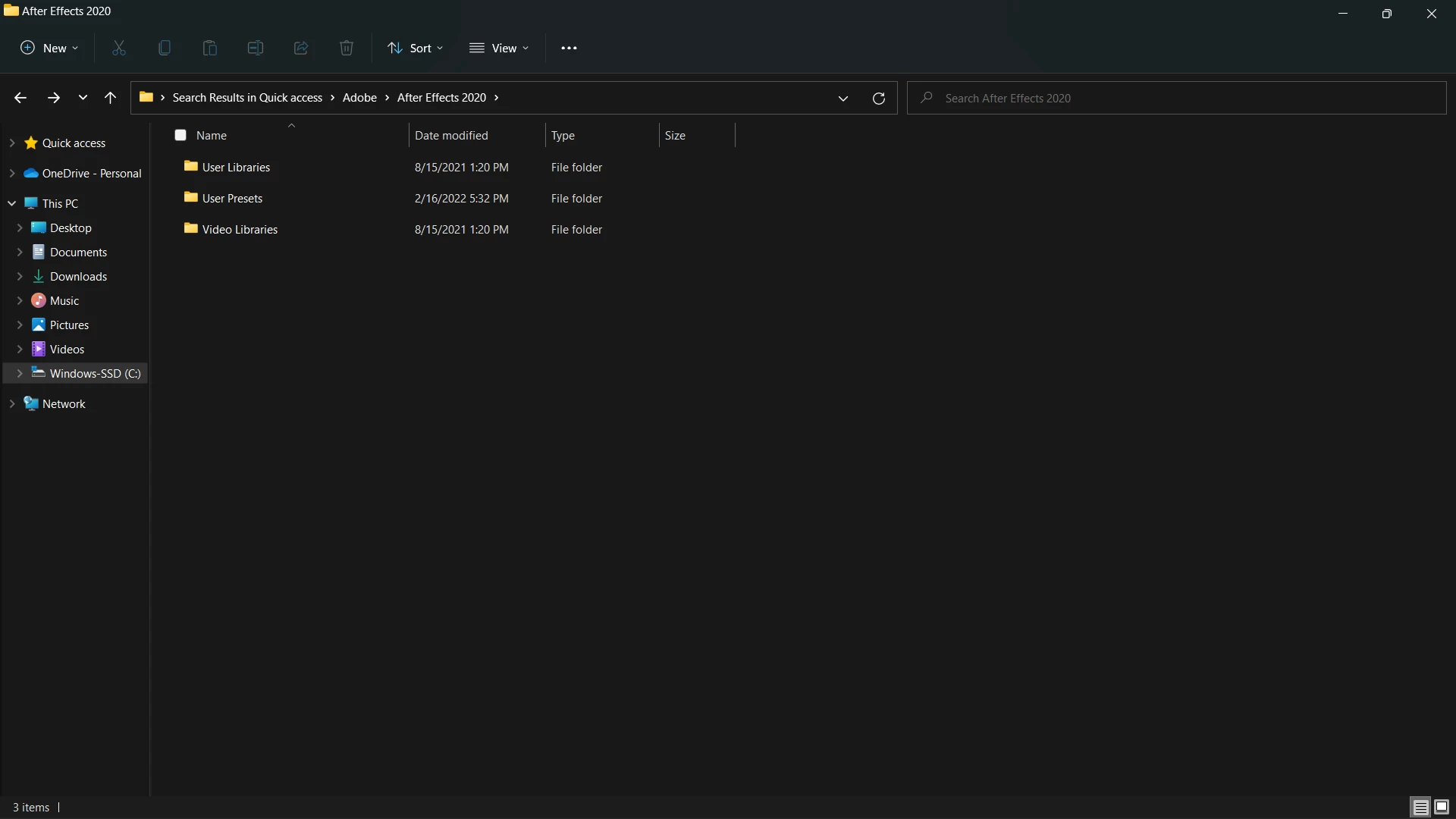This screenshot has height=819, width=1456.
Task: Go up one folder level
Action: tap(110, 98)
